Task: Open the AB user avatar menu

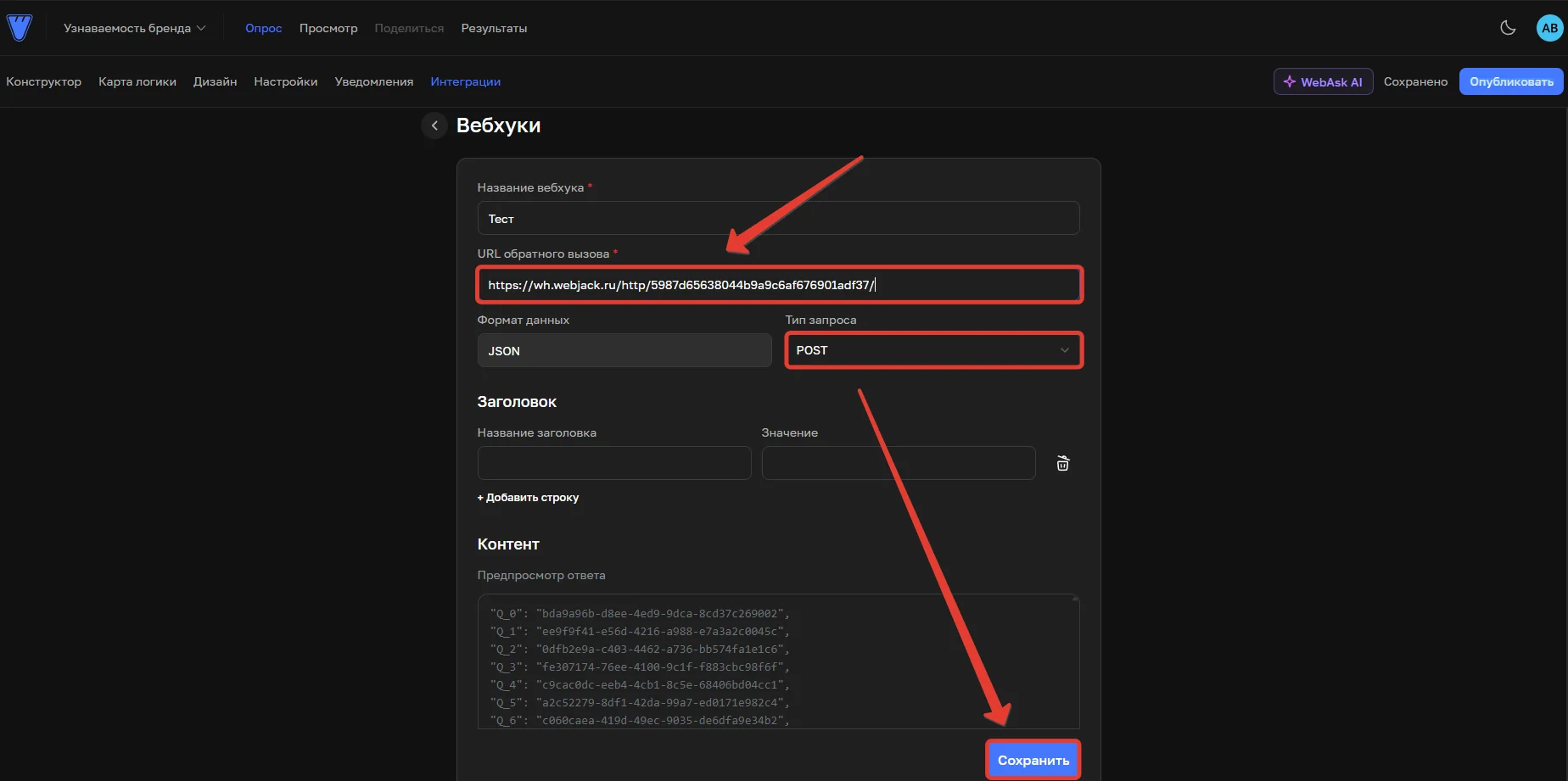Action: click(1549, 28)
